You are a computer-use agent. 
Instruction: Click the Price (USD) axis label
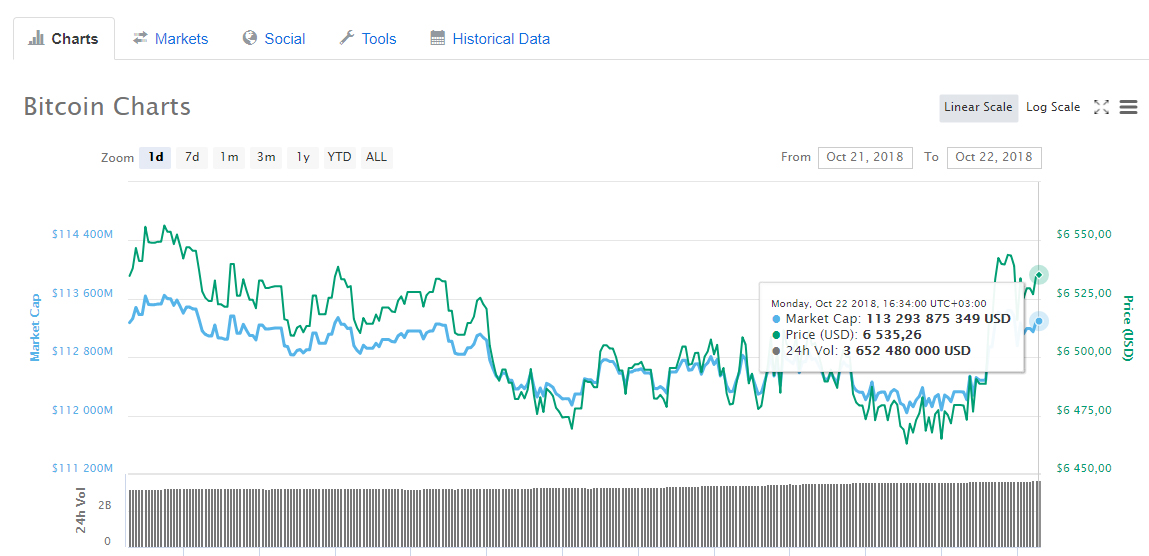(x=1128, y=328)
